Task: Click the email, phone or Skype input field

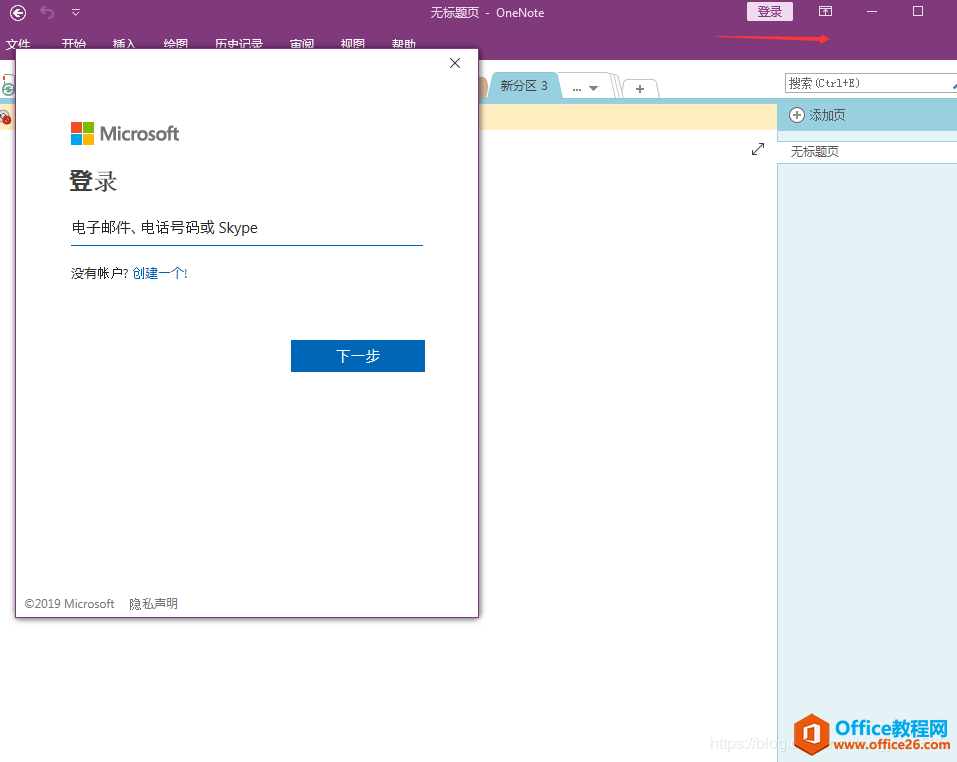Action: [x=247, y=228]
